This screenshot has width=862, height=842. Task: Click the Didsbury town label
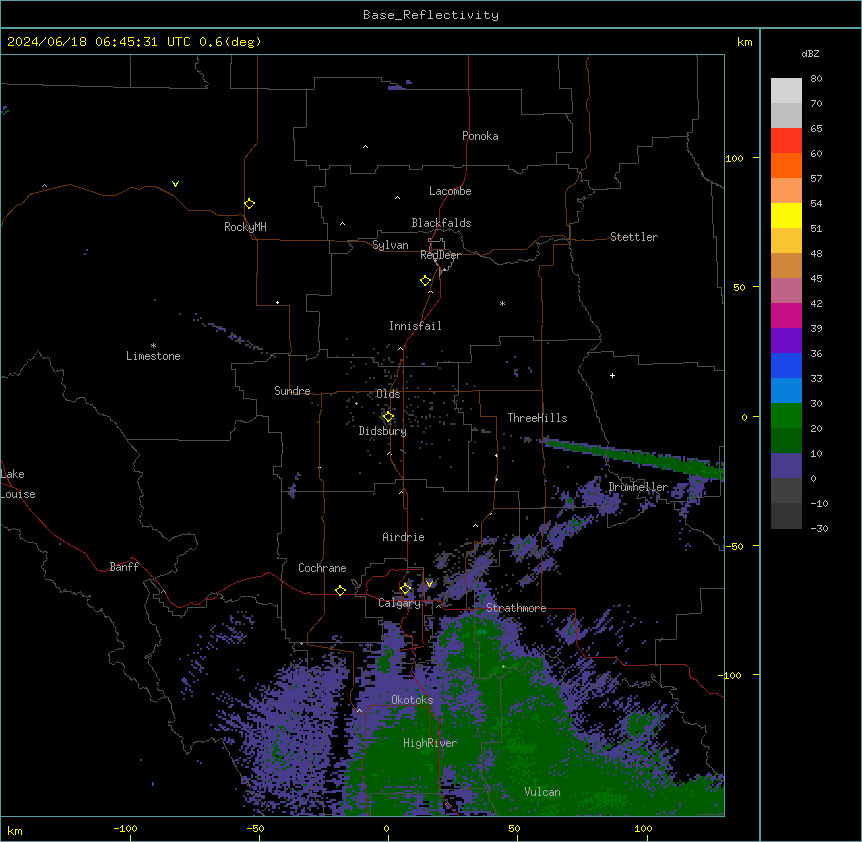[x=383, y=431]
